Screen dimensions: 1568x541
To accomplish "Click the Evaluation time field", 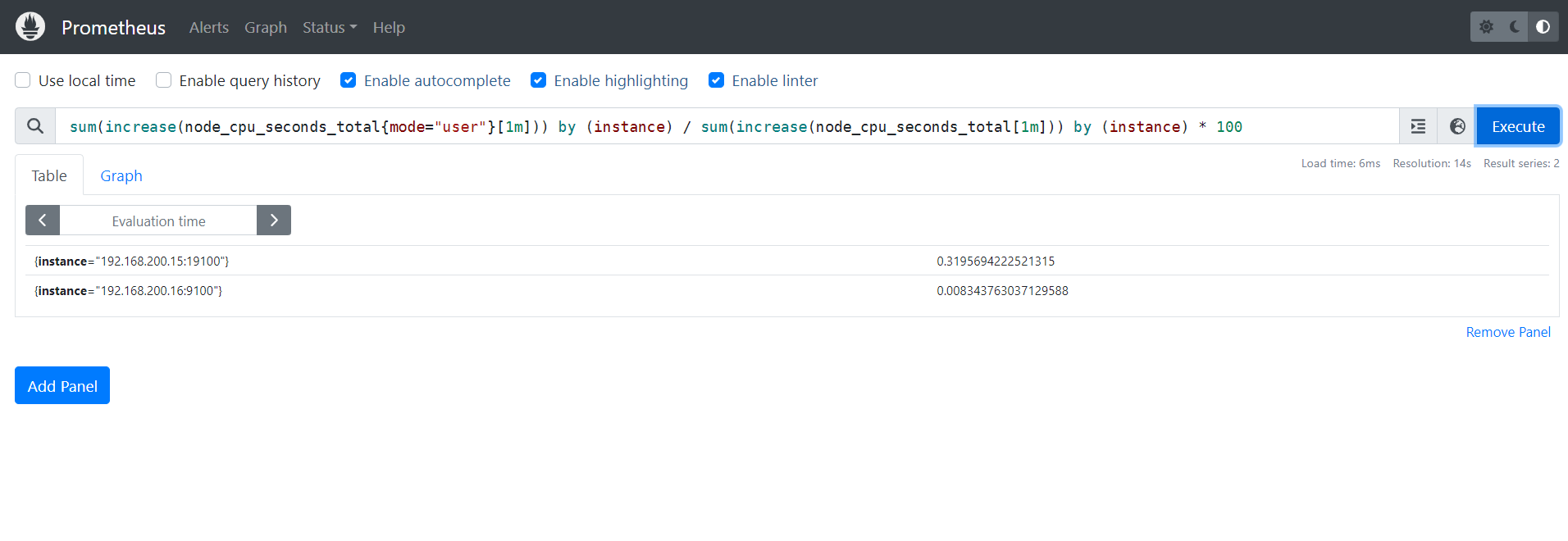I will point(158,220).
